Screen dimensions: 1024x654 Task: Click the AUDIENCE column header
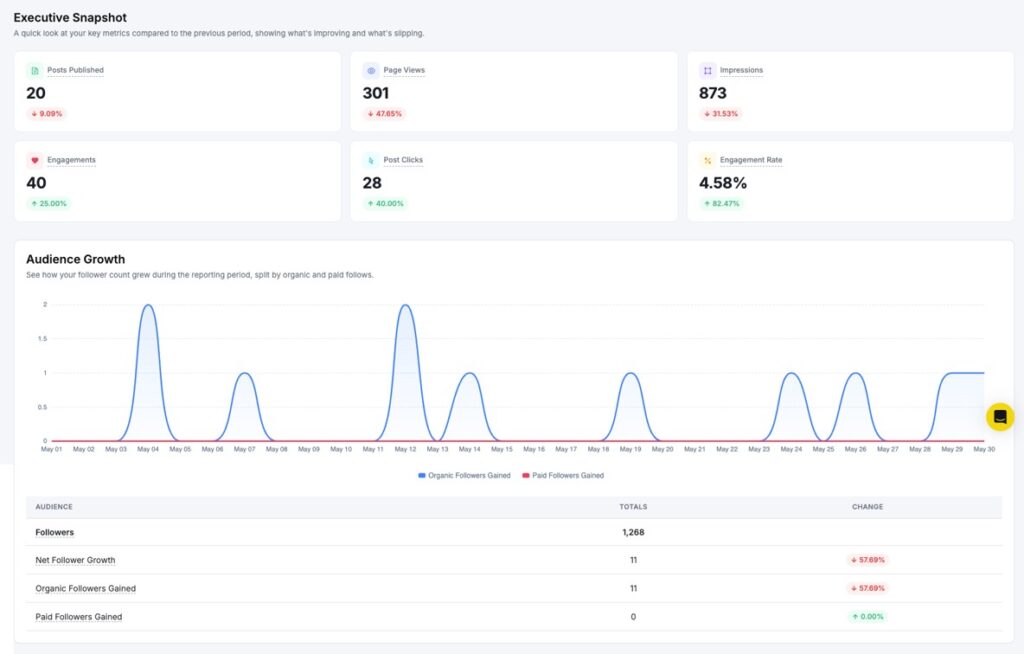(54, 507)
